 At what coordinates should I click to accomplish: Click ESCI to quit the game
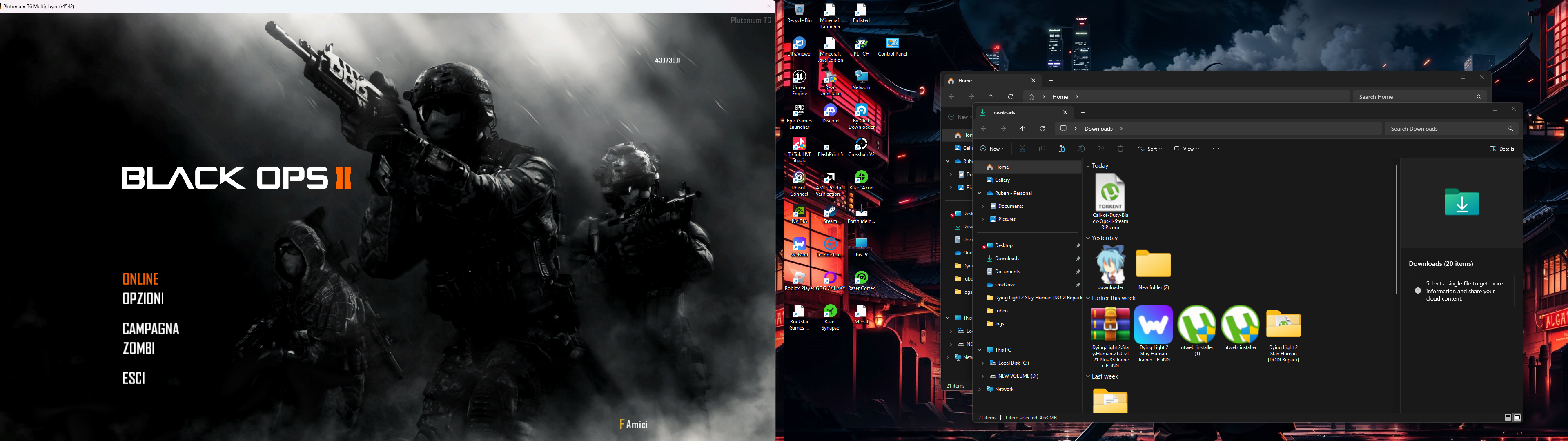pos(133,378)
